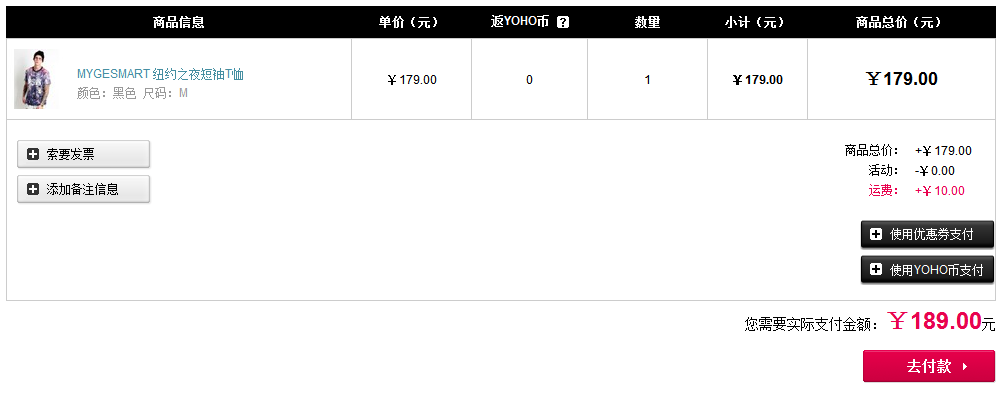Click the 颜色：黑色 尺码：M description text

tap(132, 93)
